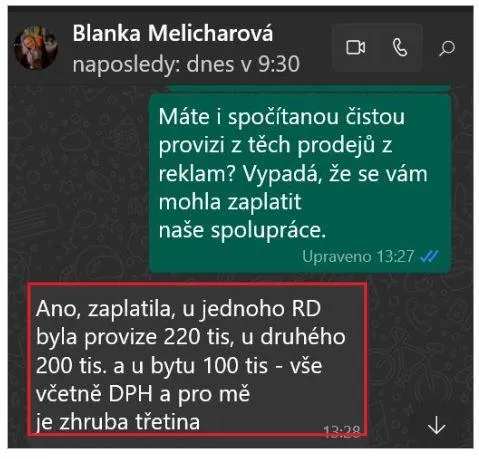Click the word "spolupráce" in sent message
This screenshot has height=459, width=479.
(x=268, y=231)
